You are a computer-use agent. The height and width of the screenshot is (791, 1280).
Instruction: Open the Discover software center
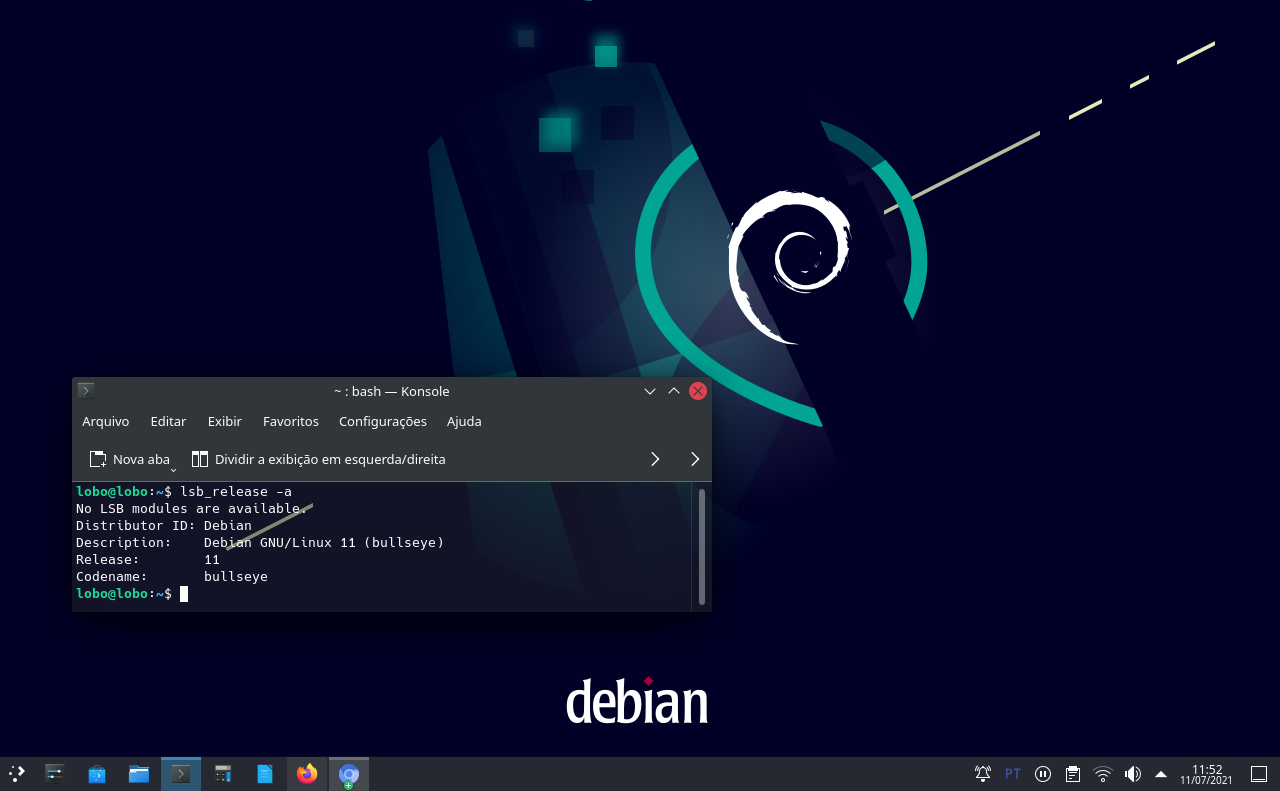click(x=96, y=773)
